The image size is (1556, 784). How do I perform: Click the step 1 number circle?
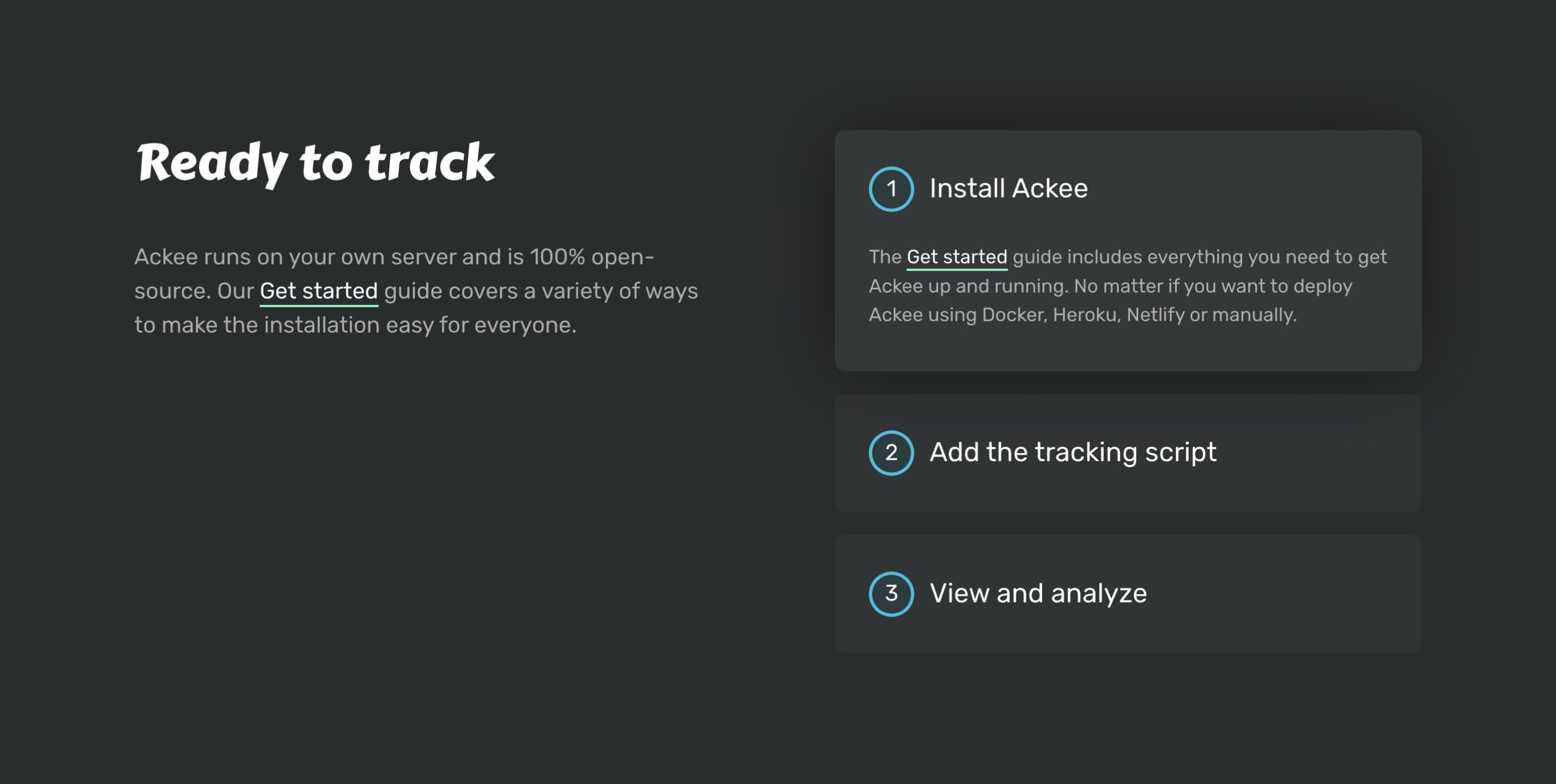pos(891,189)
